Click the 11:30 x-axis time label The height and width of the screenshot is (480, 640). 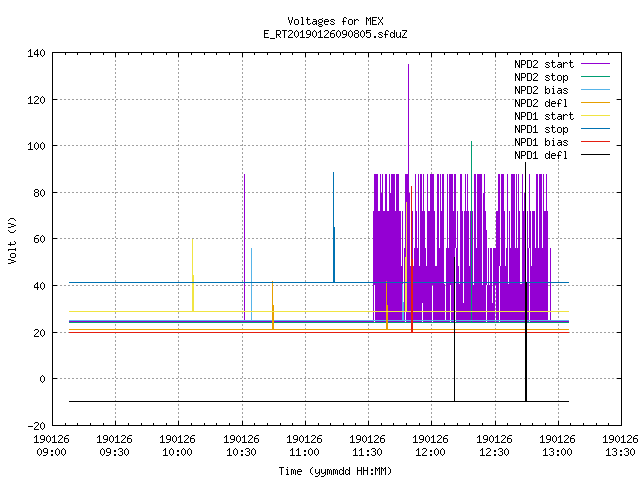[367, 452]
